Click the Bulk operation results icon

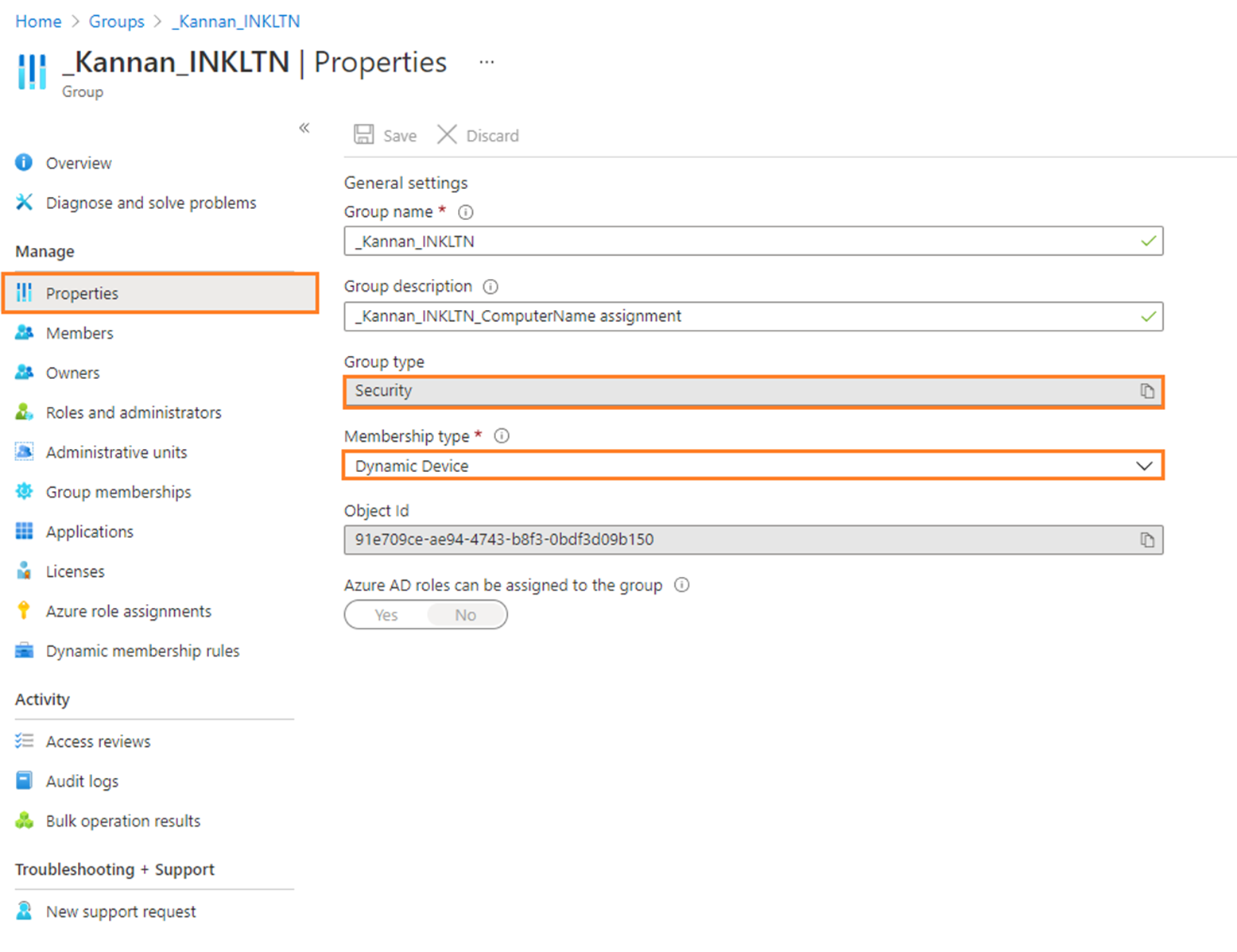click(24, 821)
